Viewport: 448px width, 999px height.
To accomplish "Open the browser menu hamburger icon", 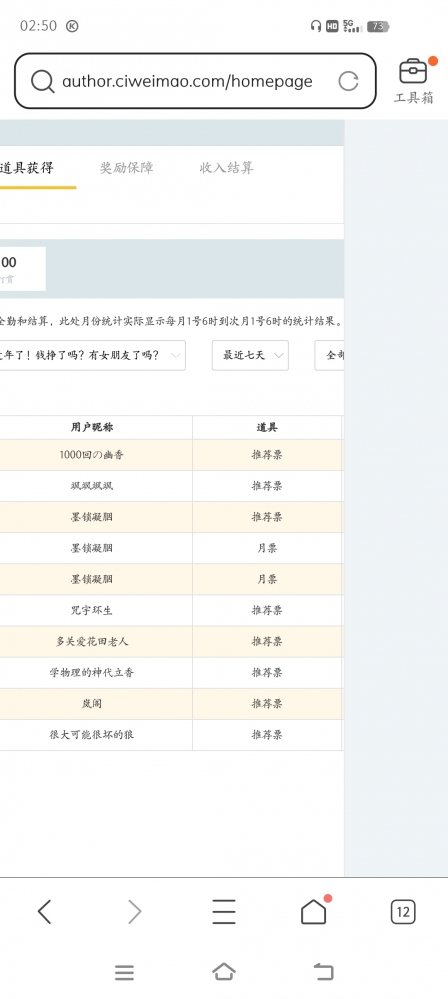I will tap(224, 912).
